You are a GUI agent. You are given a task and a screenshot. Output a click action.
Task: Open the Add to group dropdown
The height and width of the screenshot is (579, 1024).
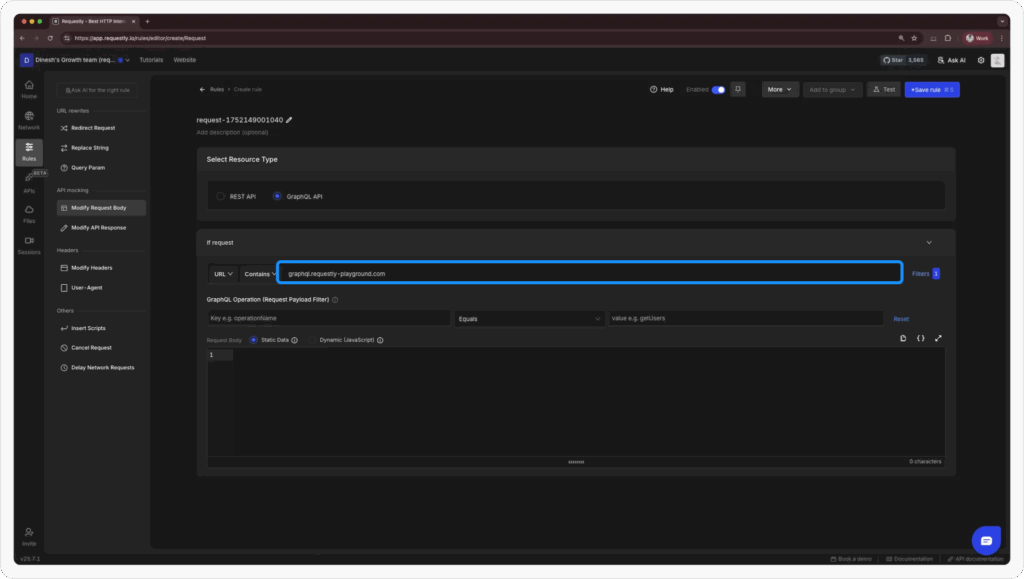[832, 89]
